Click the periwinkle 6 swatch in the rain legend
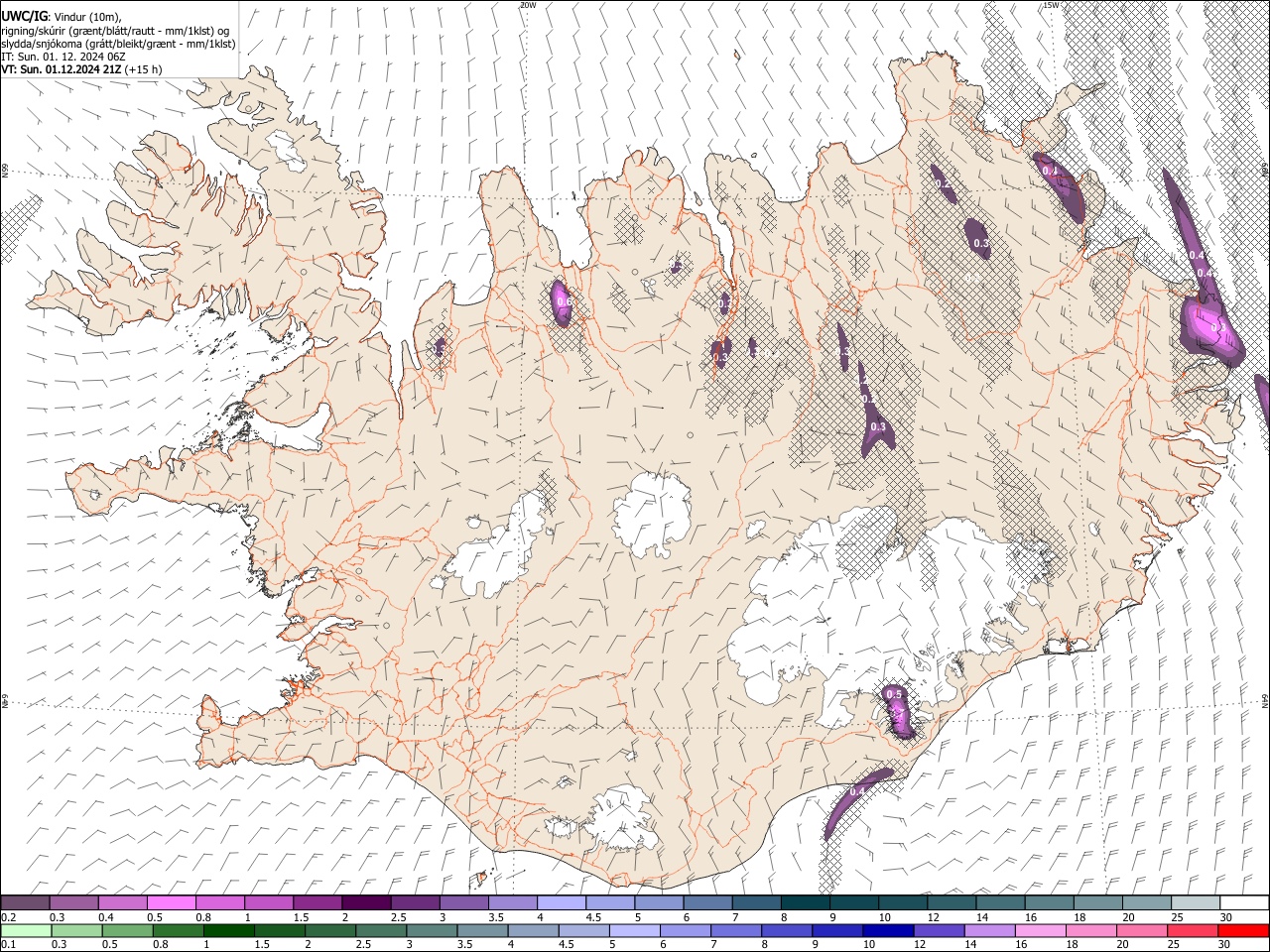Image resolution: width=1270 pixels, height=952 pixels. tap(686, 930)
